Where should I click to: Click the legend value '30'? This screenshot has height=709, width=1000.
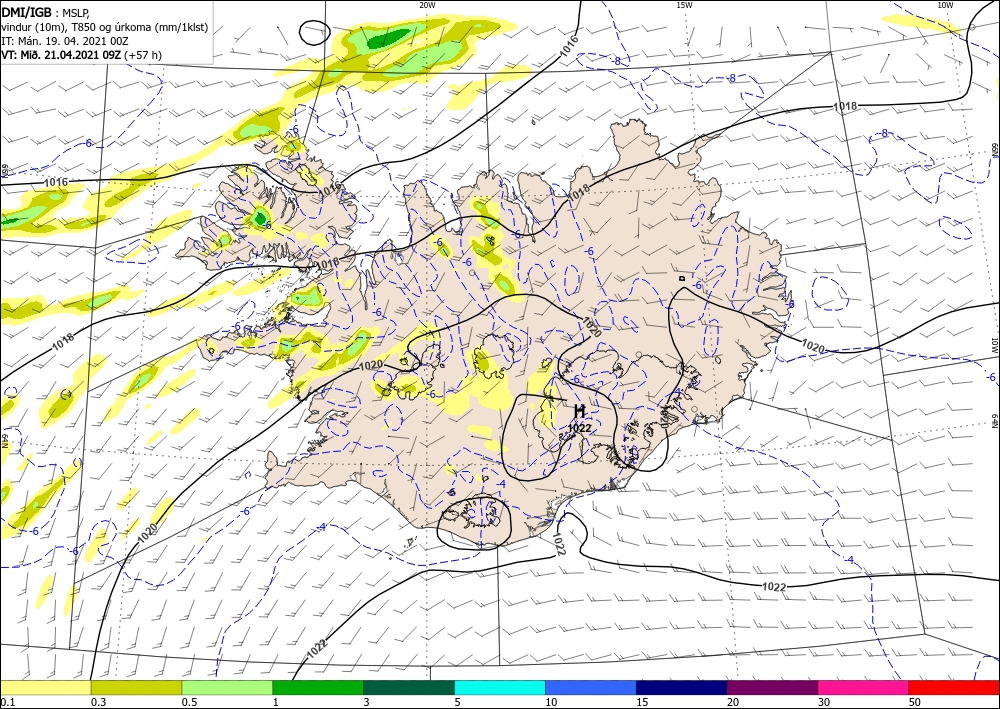[825, 702]
